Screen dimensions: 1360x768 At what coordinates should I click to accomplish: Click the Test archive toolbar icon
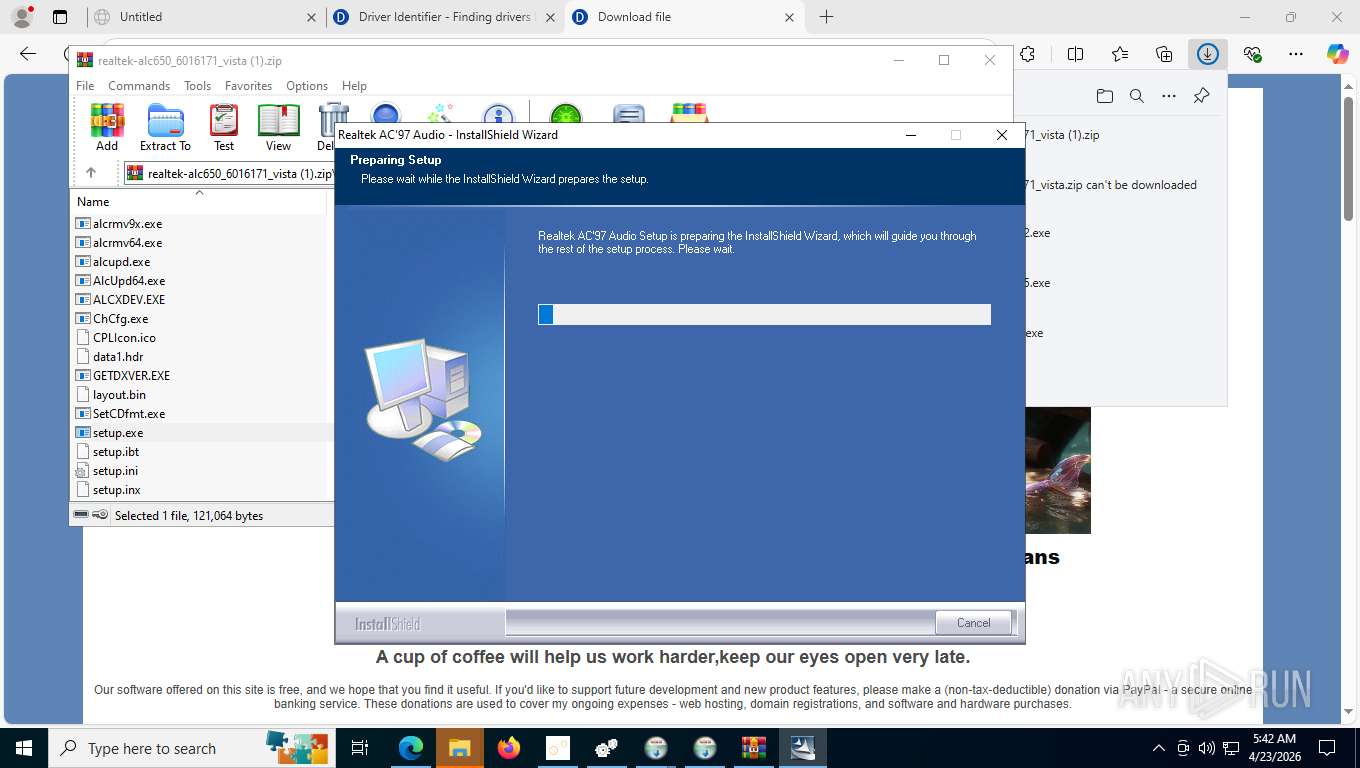click(x=224, y=127)
